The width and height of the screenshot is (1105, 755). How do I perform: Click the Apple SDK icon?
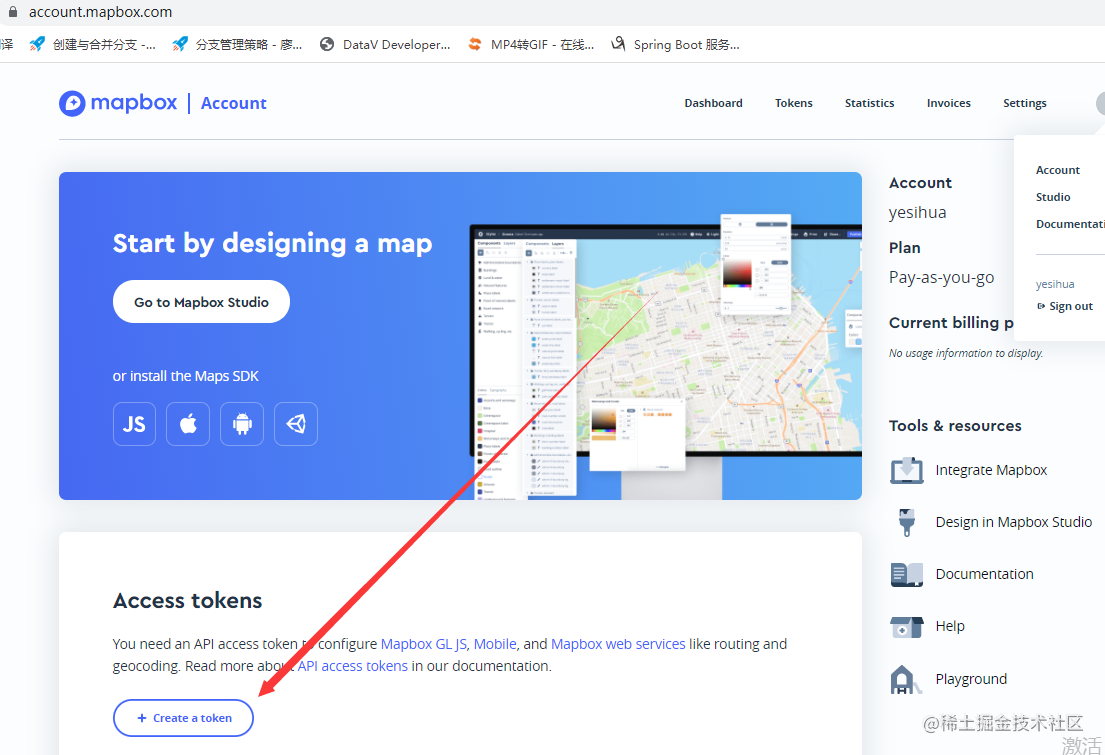[x=188, y=423]
